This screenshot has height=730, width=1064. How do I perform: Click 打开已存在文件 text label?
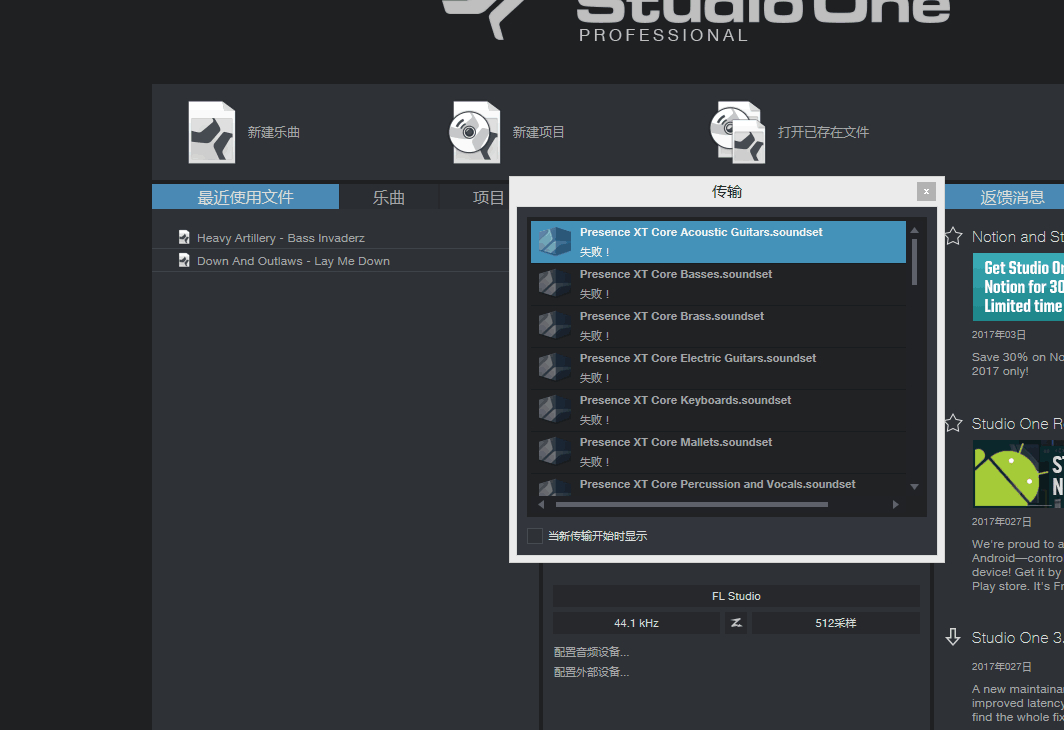click(x=823, y=132)
